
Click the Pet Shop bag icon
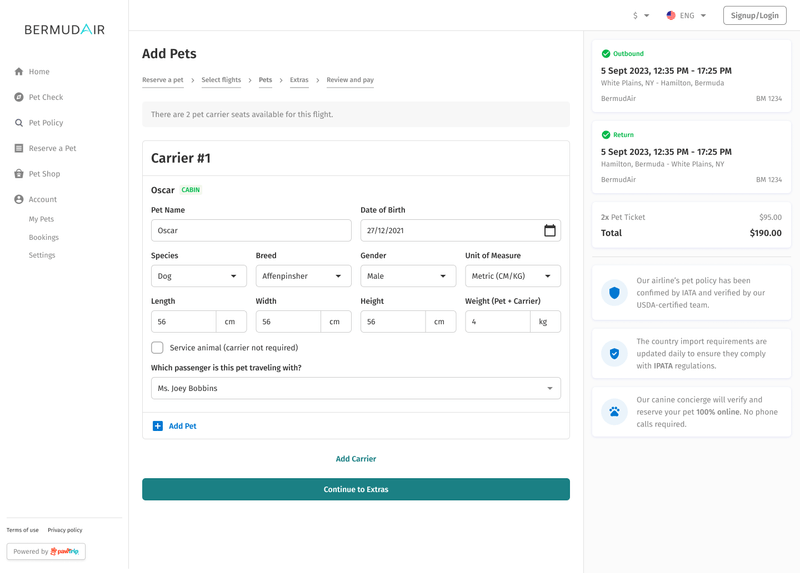pyautogui.click(x=19, y=174)
